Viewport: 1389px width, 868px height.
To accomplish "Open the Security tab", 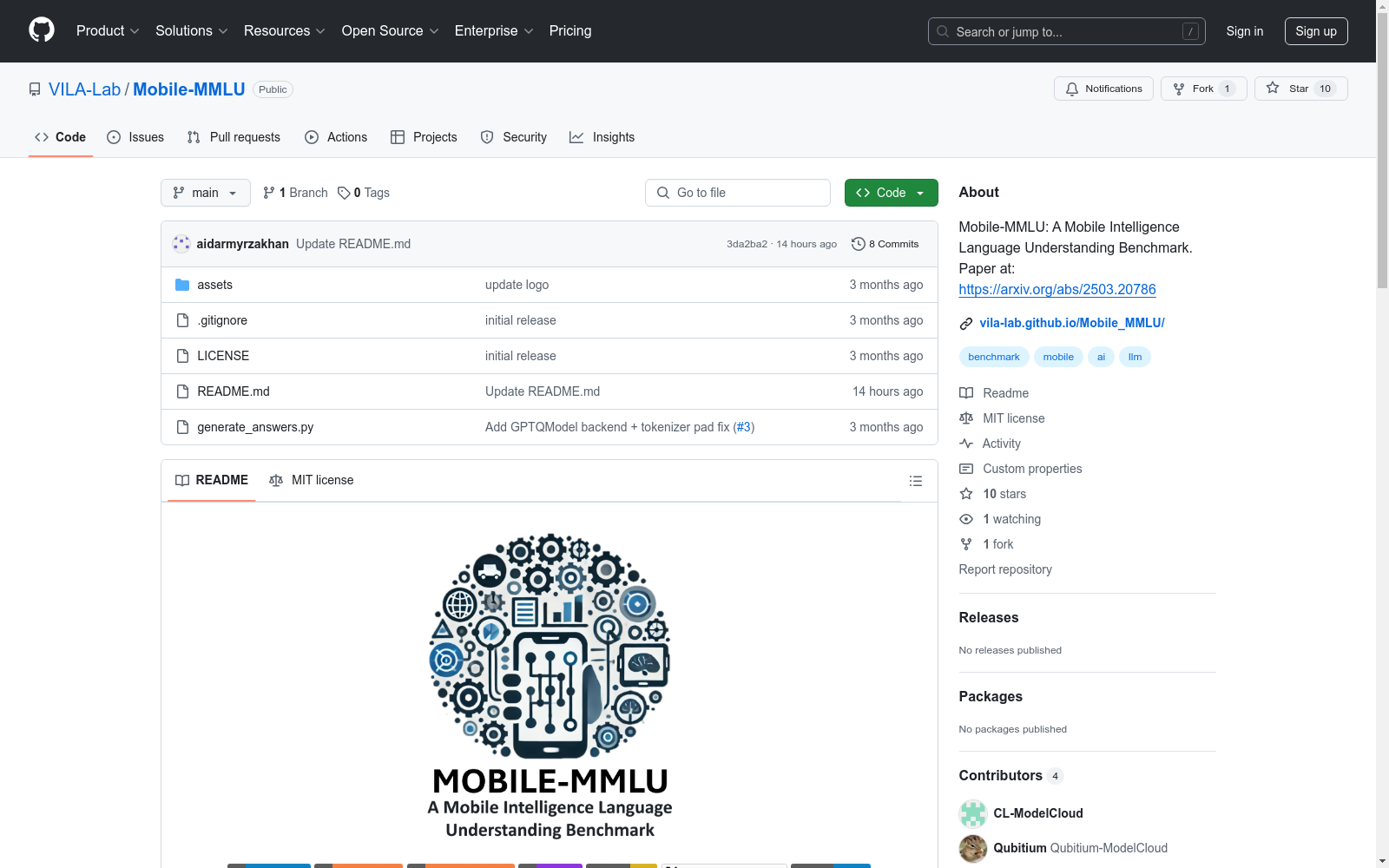I will click(514, 137).
